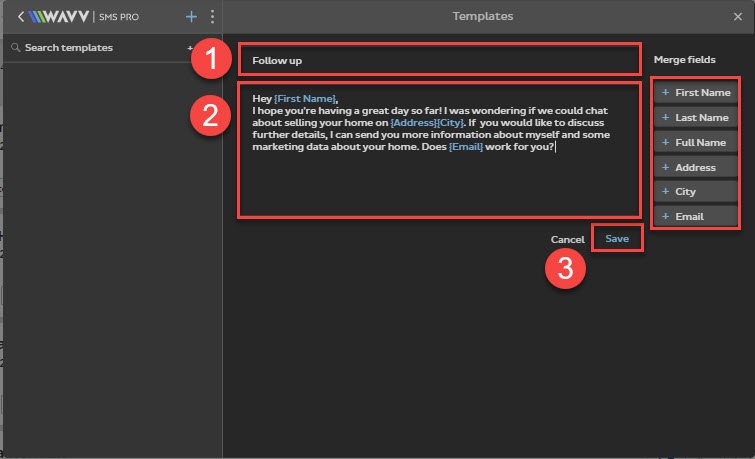Viewport: 755px width, 459px height.
Task: Insert the Address merge field
Action: click(695, 167)
